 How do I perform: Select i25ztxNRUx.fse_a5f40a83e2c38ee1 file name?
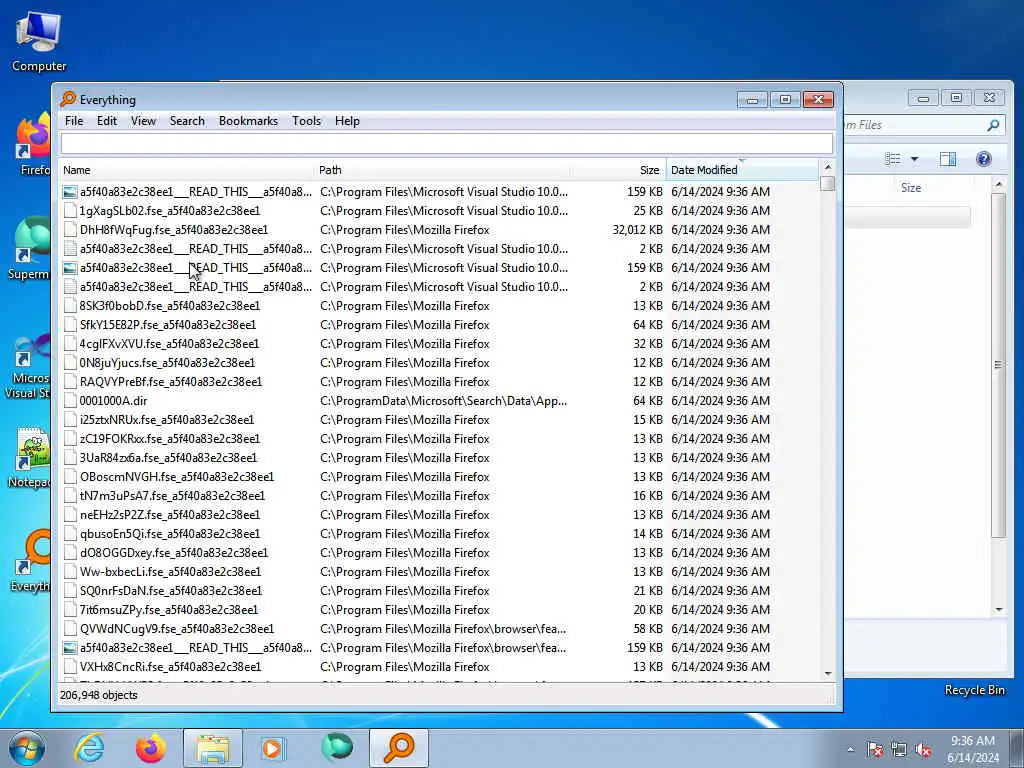coord(167,419)
